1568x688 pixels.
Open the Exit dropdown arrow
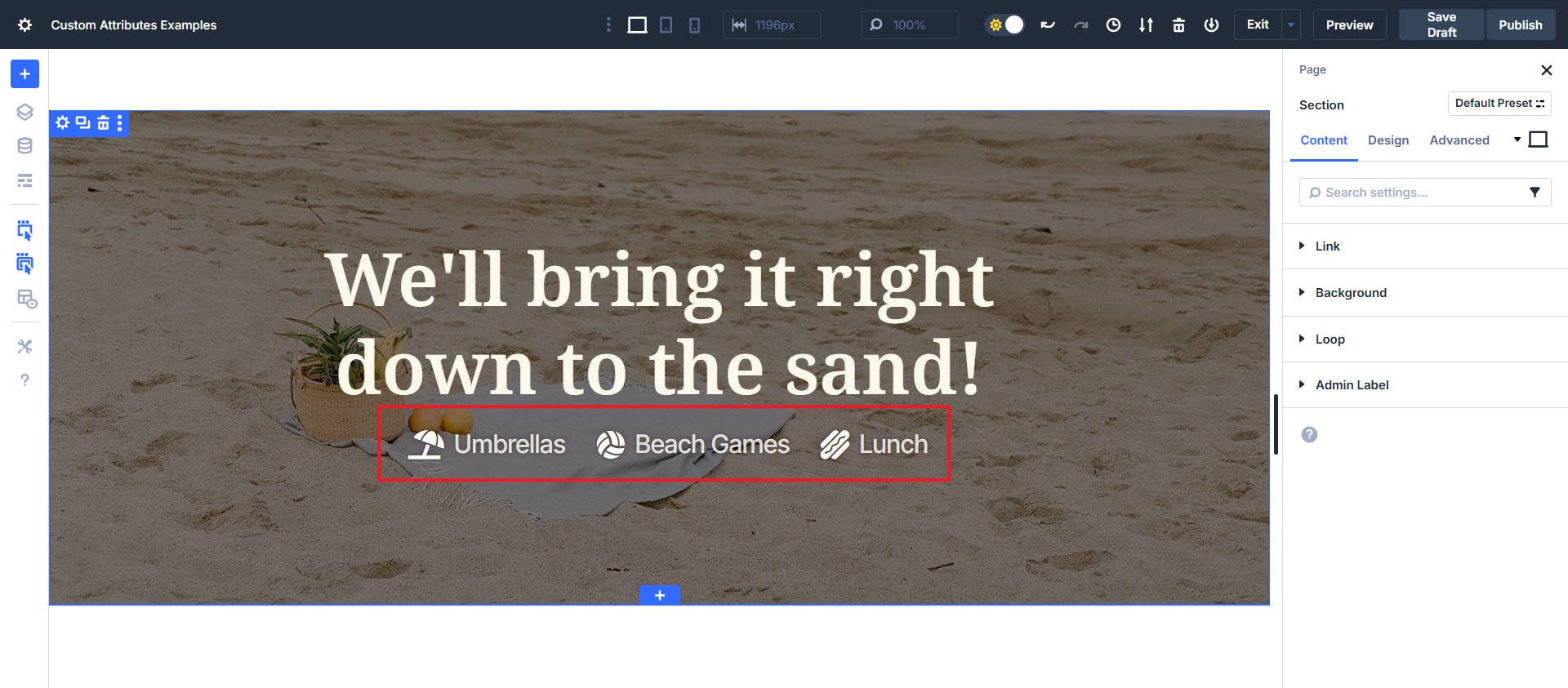click(x=1291, y=25)
